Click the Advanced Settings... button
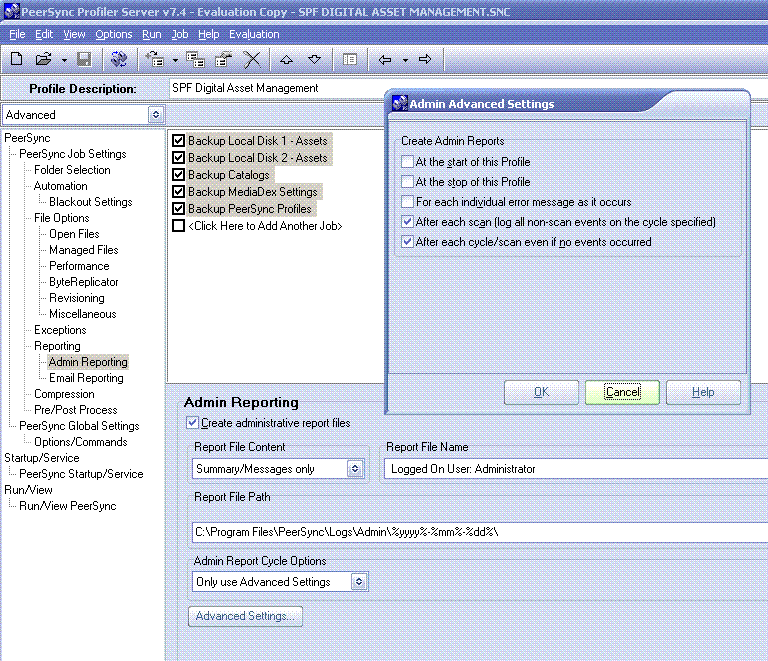 point(245,616)
